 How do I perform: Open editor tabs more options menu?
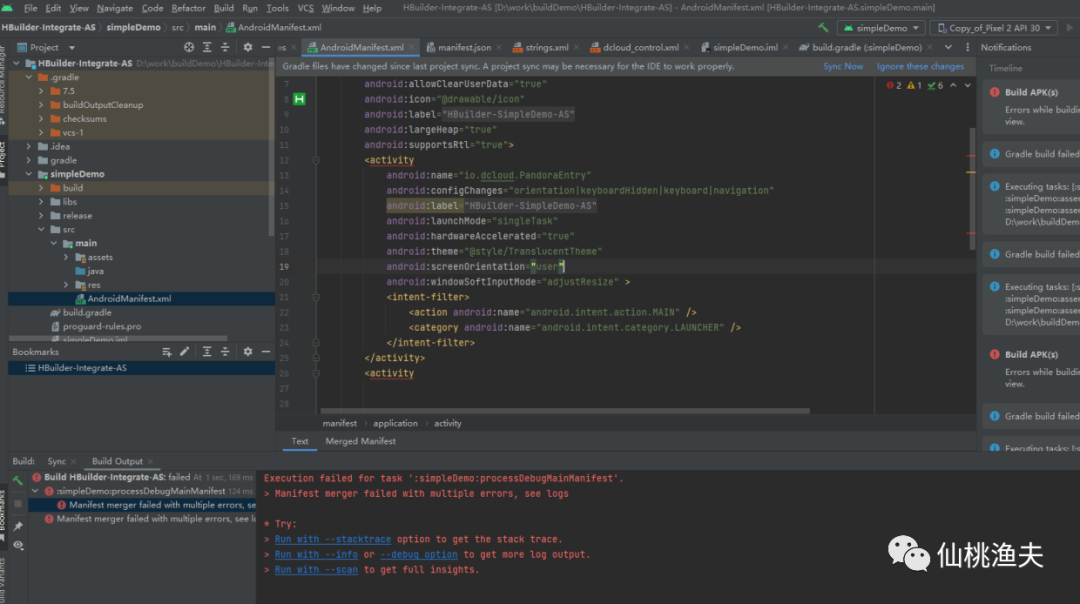tap(967, 48)
